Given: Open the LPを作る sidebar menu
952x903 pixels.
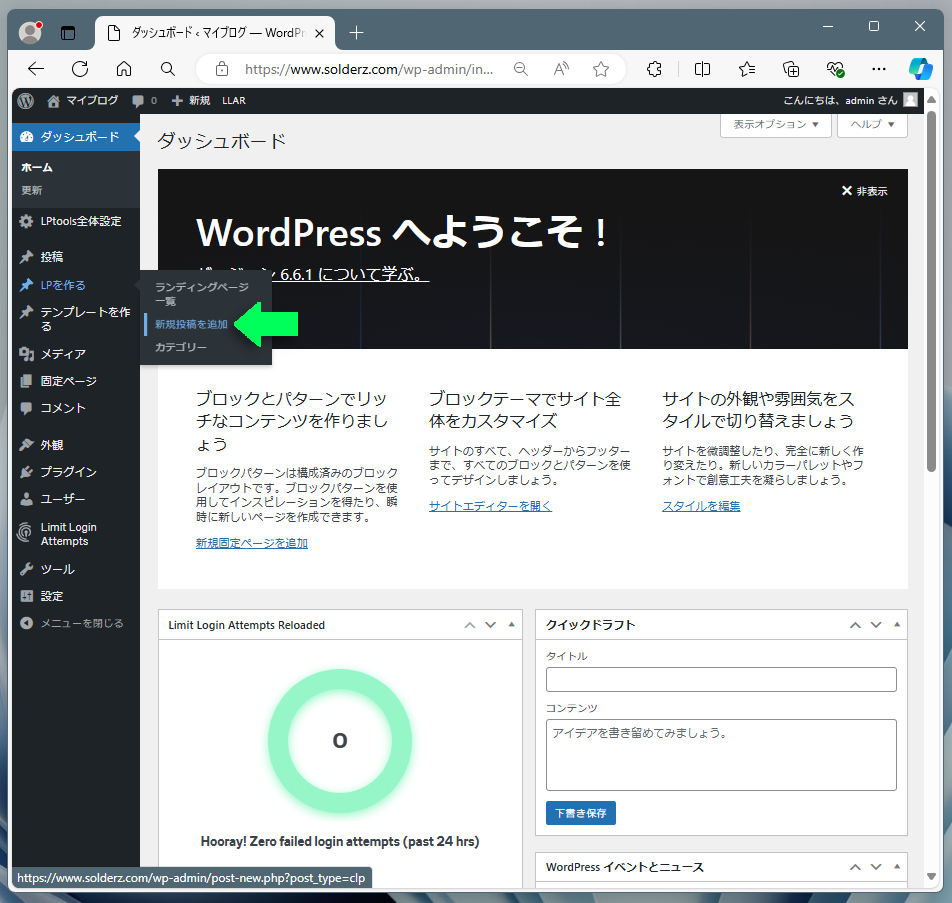Looking at the screenshot, I should (76, 285).
